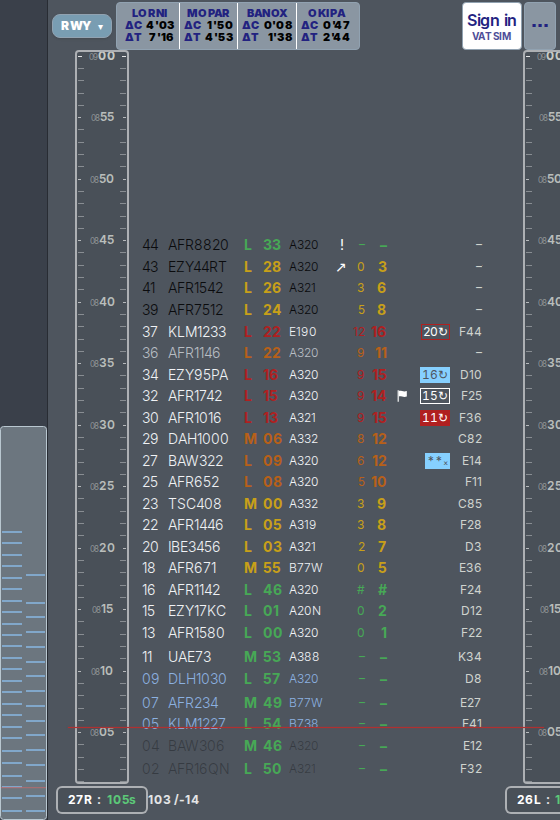The height and width of the screenshot is (820, 560).
Task: Click the flag icon on AFR1742 row
Action: [402, 396]
